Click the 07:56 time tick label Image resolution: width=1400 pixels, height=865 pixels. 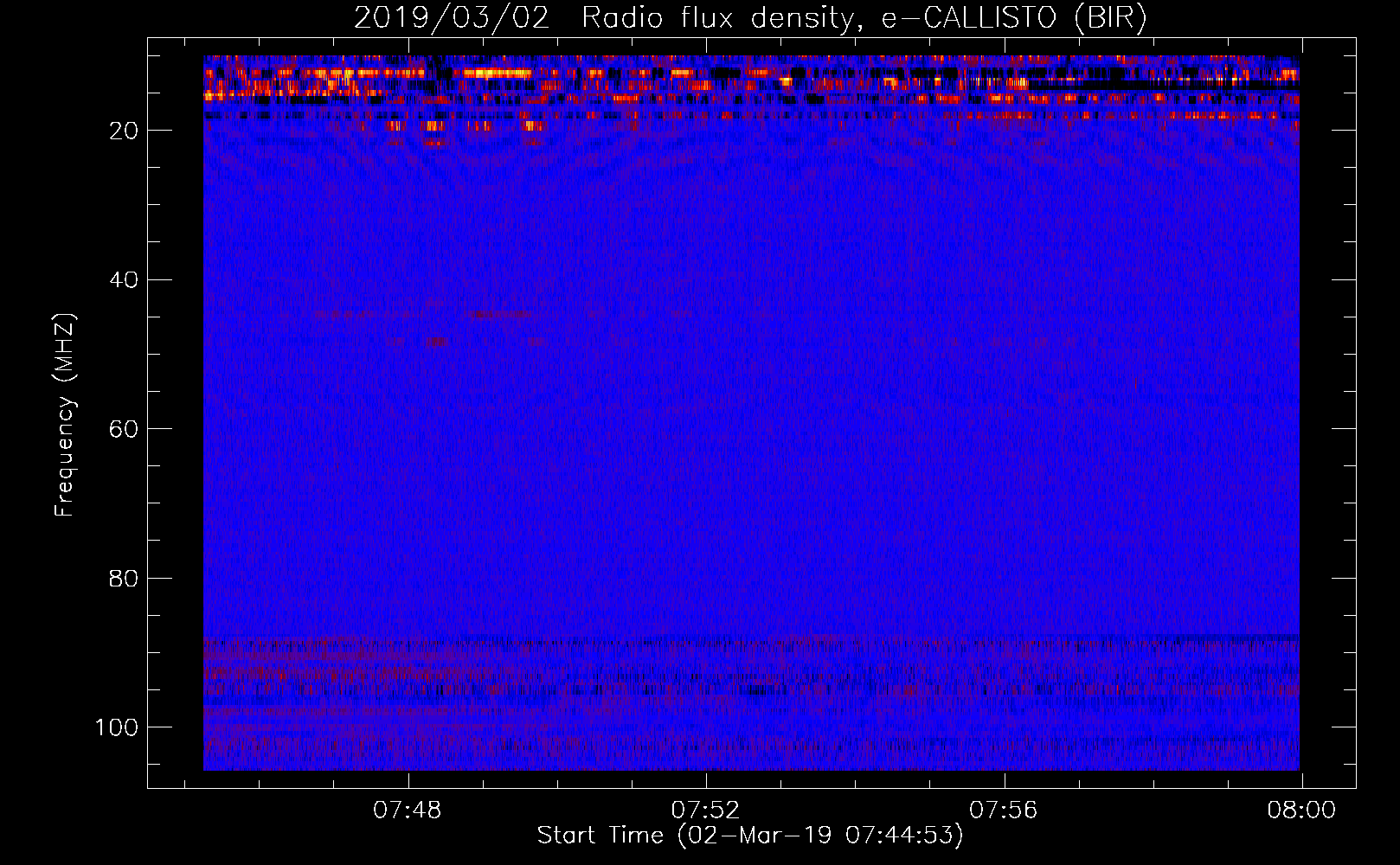pos(1003,811)
